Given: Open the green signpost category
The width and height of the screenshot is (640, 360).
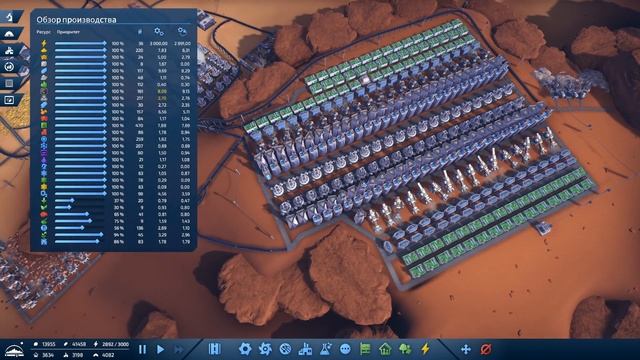Looking at the screenshot, I should click(x=365, y=349).
